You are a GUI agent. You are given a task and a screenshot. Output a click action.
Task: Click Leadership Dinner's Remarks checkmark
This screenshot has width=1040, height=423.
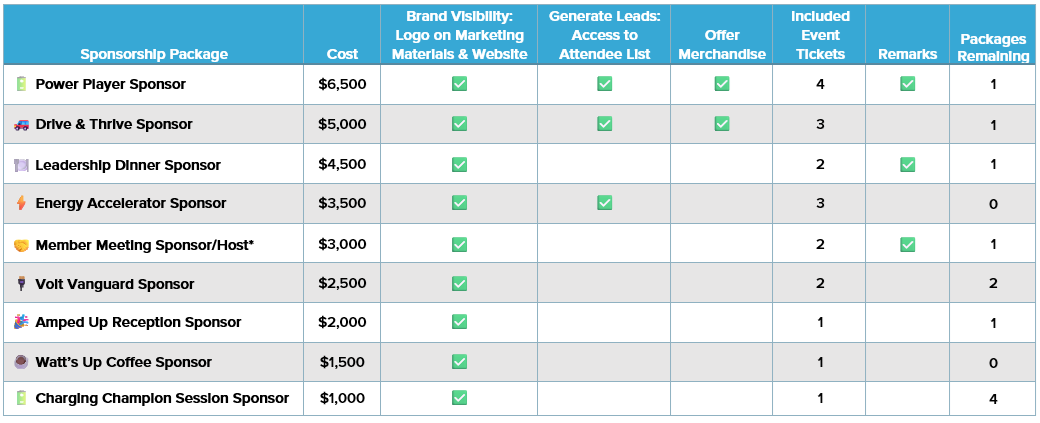[907, 164]
